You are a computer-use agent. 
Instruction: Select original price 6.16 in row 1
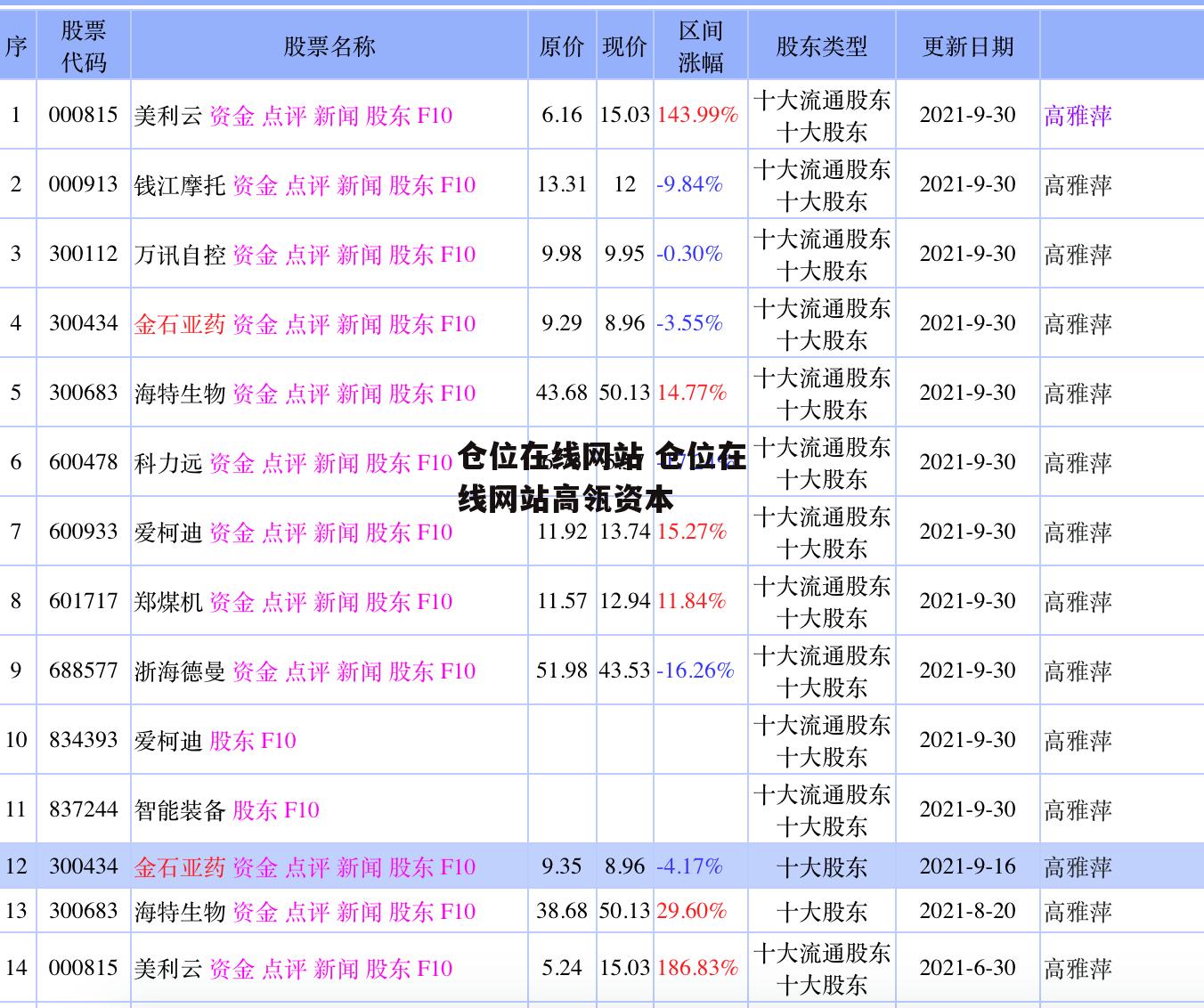click(x=562, y=115)
